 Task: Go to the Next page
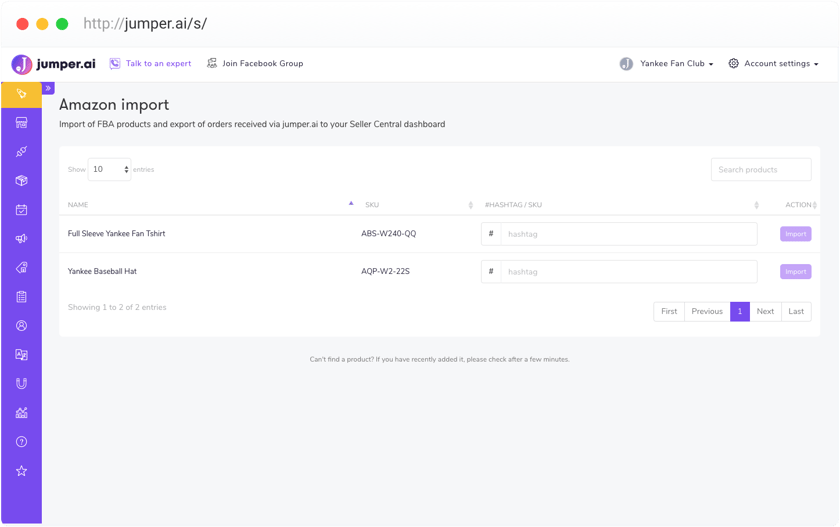[x=765, y=312]
